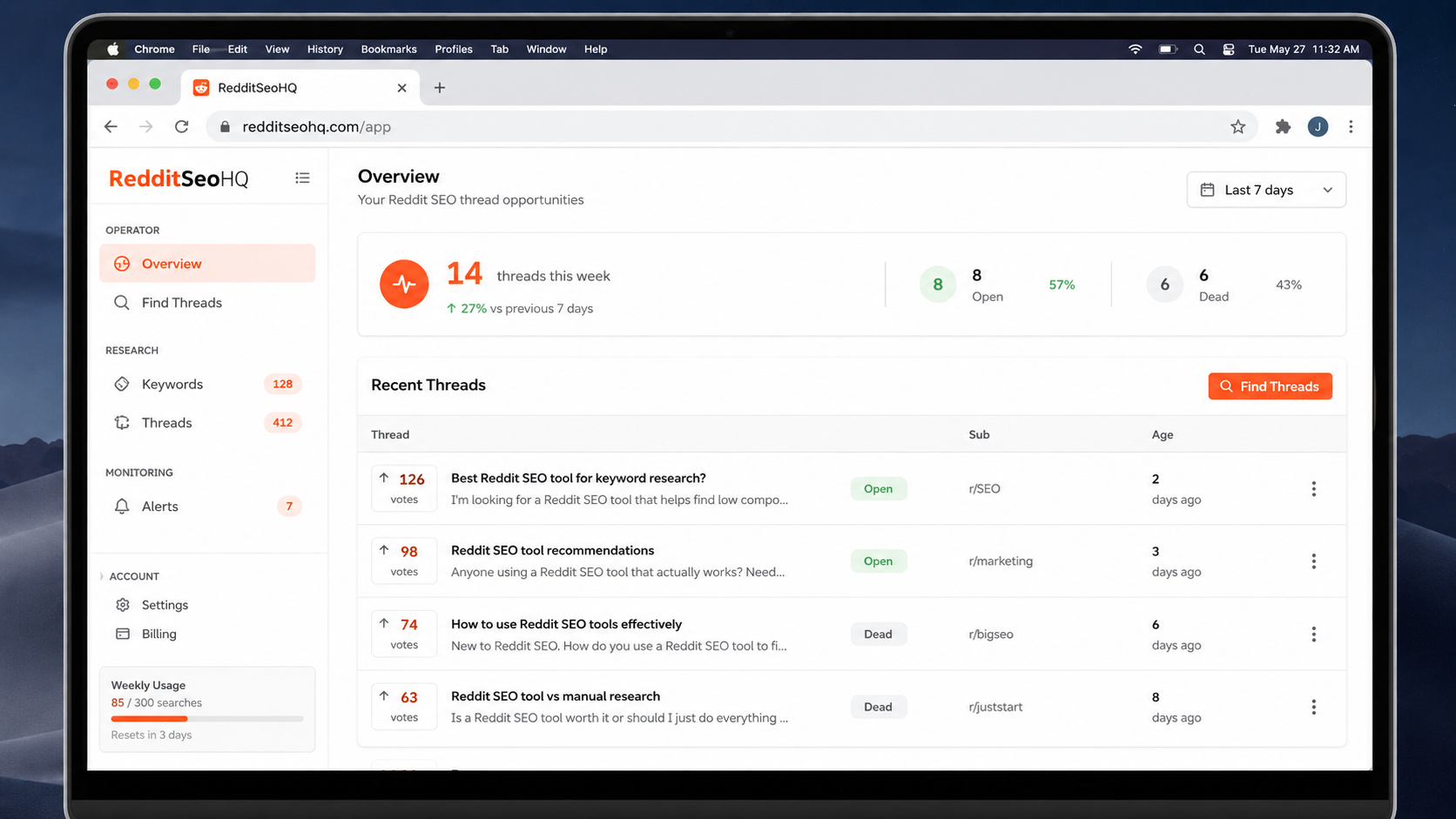
Task: Open more options for r/marketing thread
Action: click(x=1313, y=561)
